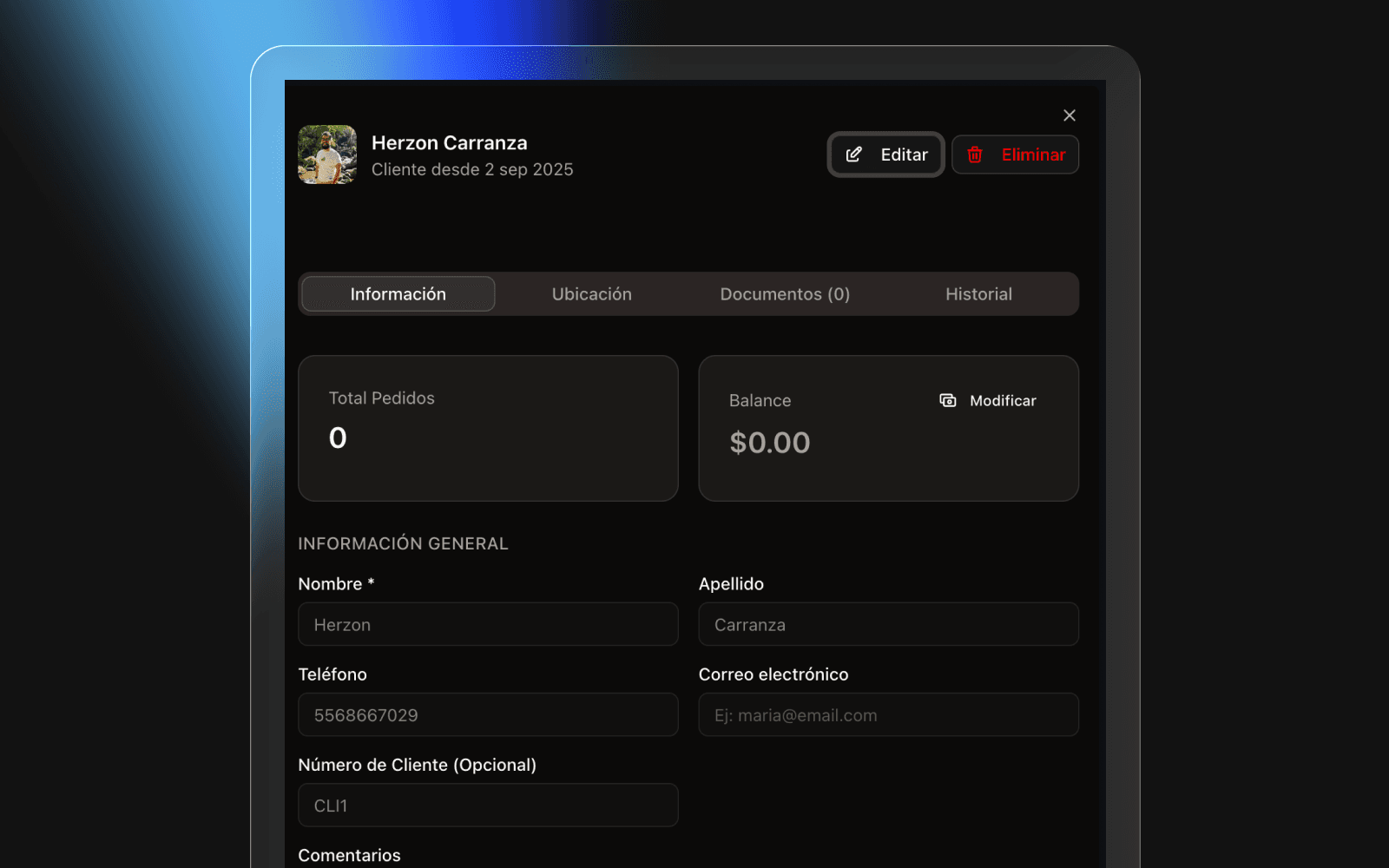Select the Información tab
This screenshot has height=868, width=1389.
pos(398,294)
